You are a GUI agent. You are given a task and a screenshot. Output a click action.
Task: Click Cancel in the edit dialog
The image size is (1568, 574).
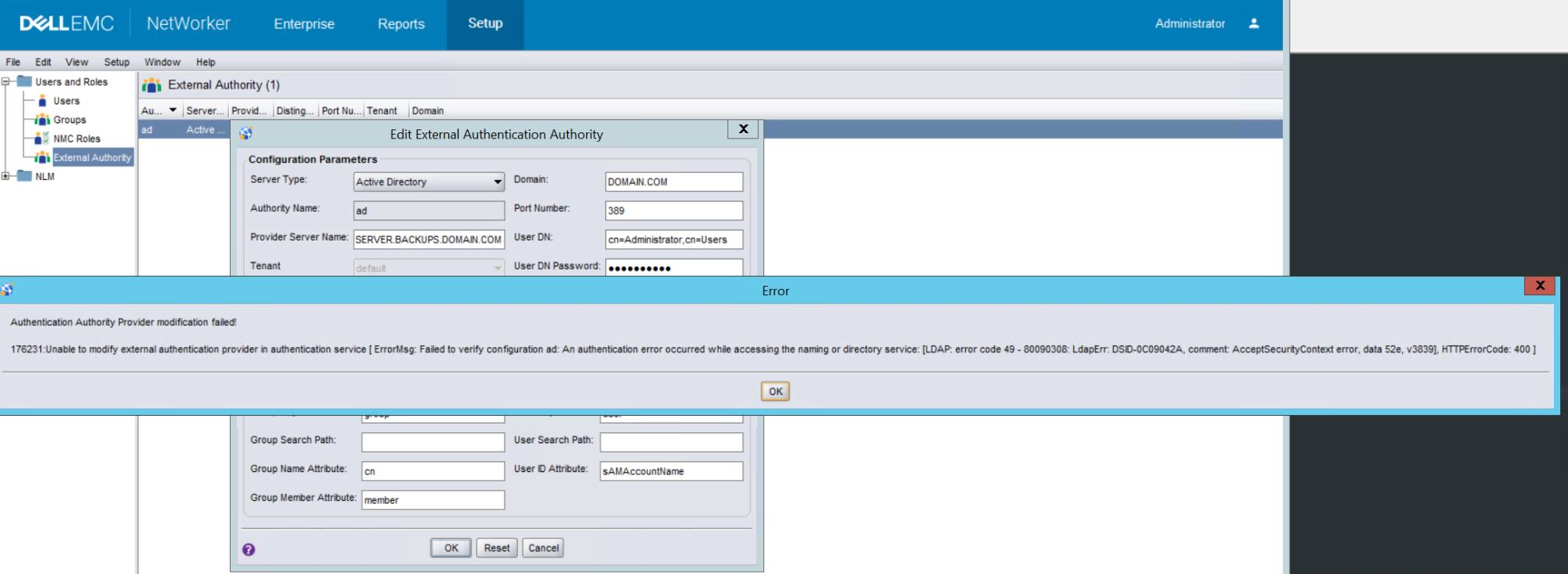click(x=543, y=548)
